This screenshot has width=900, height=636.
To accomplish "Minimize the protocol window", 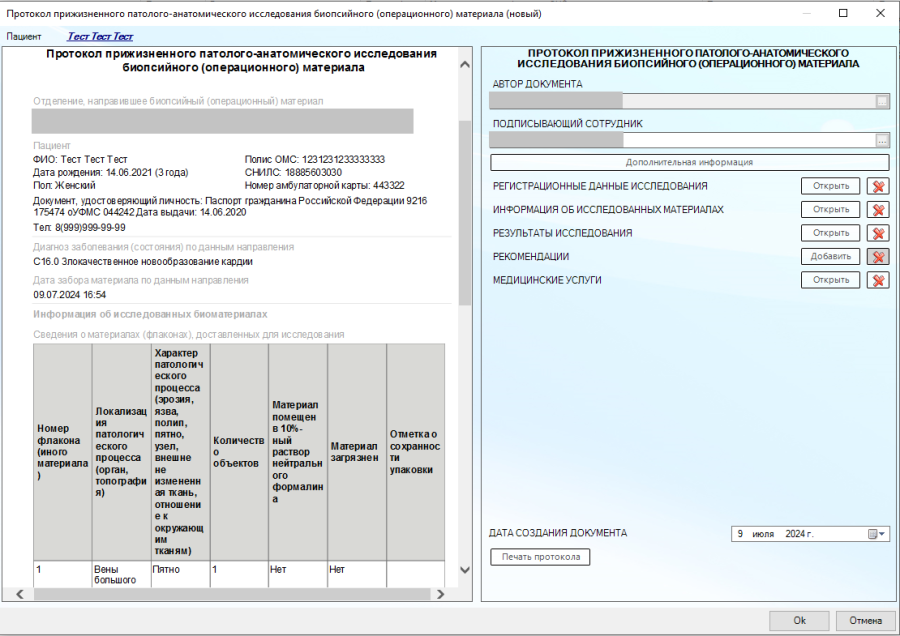I will (806, 13).
